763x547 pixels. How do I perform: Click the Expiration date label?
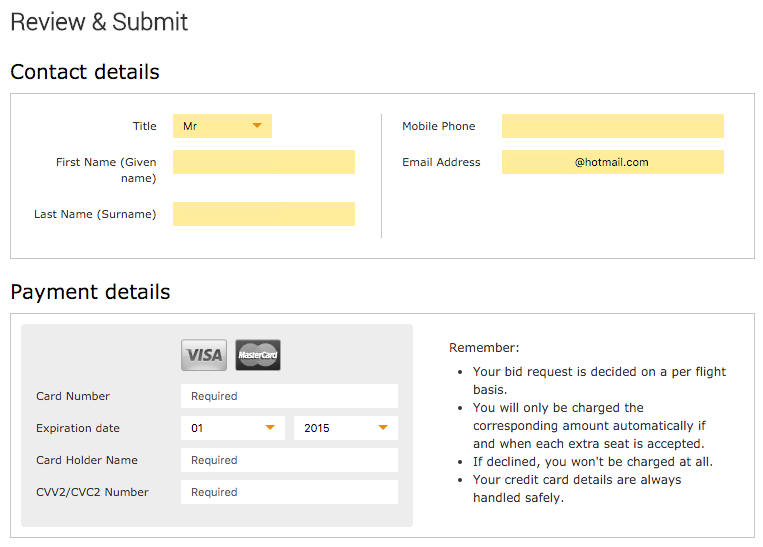coord(78,428)
